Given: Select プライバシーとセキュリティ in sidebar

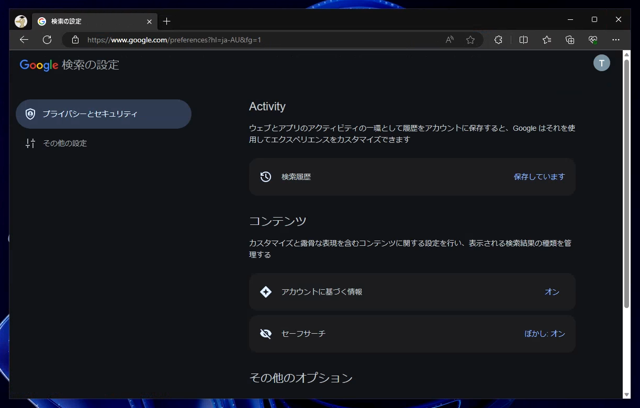Looking at the screenshot, I should point(103,114).
